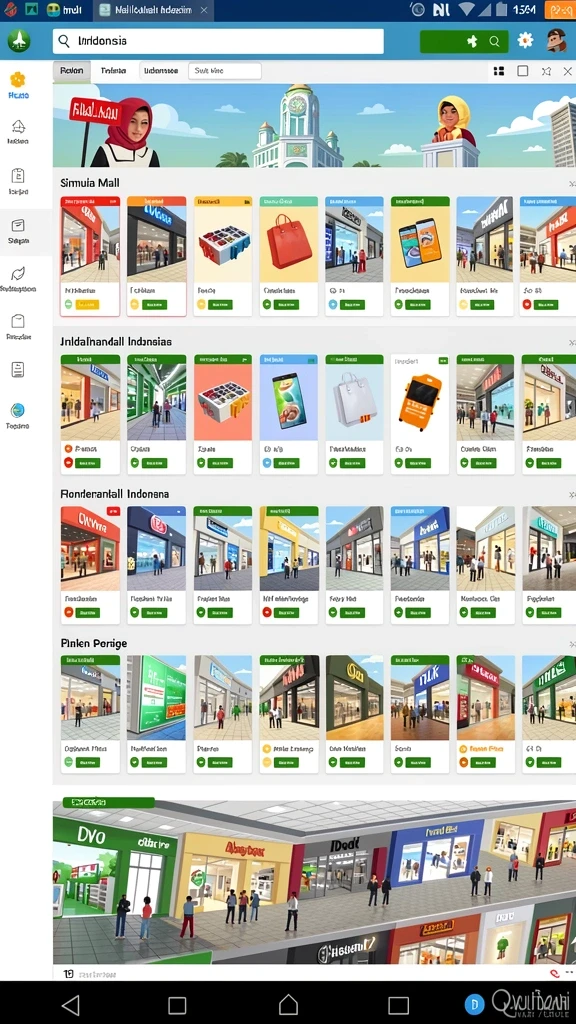This screenshot has width=576, height=1024.
Task: Click green button under orange luggage card
Action: click(415, 463)
